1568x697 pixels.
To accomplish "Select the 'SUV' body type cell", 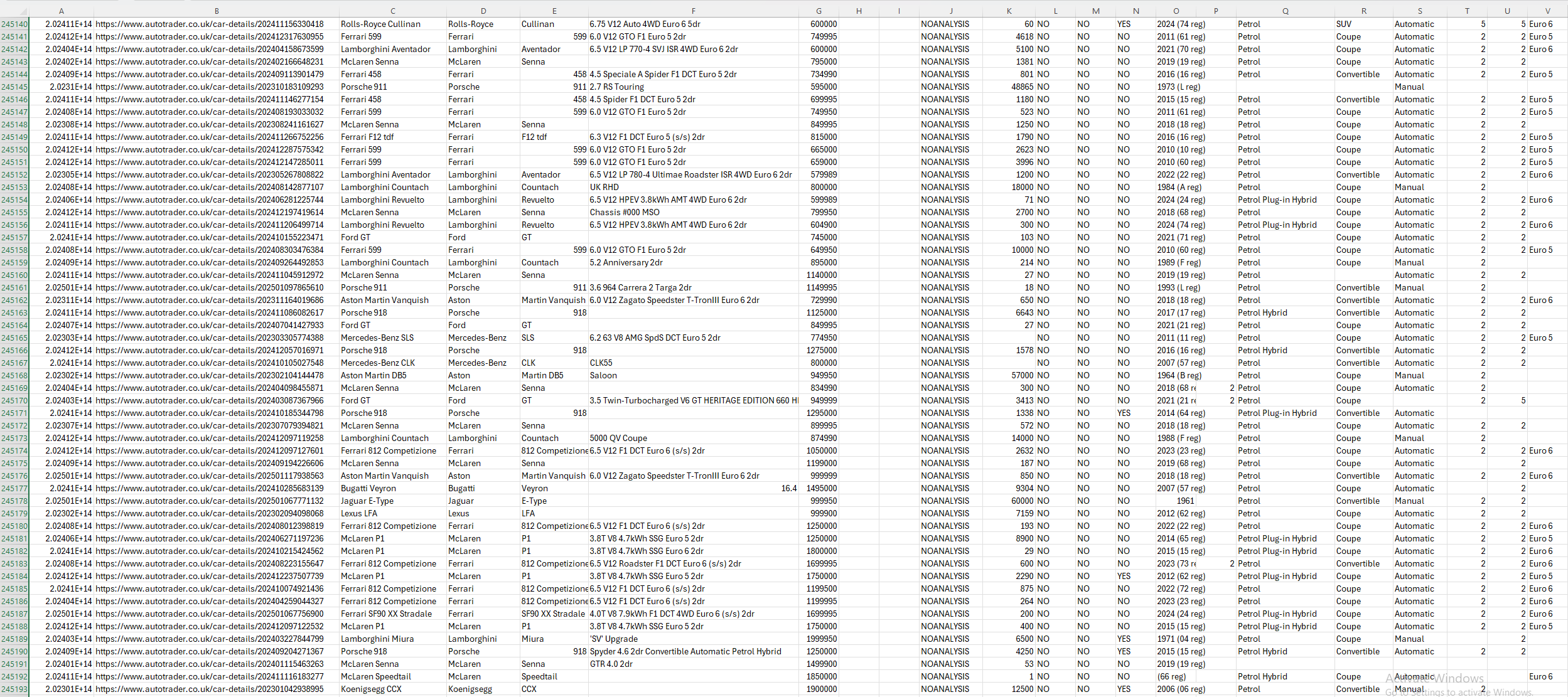I will (x=1343, y=24).
